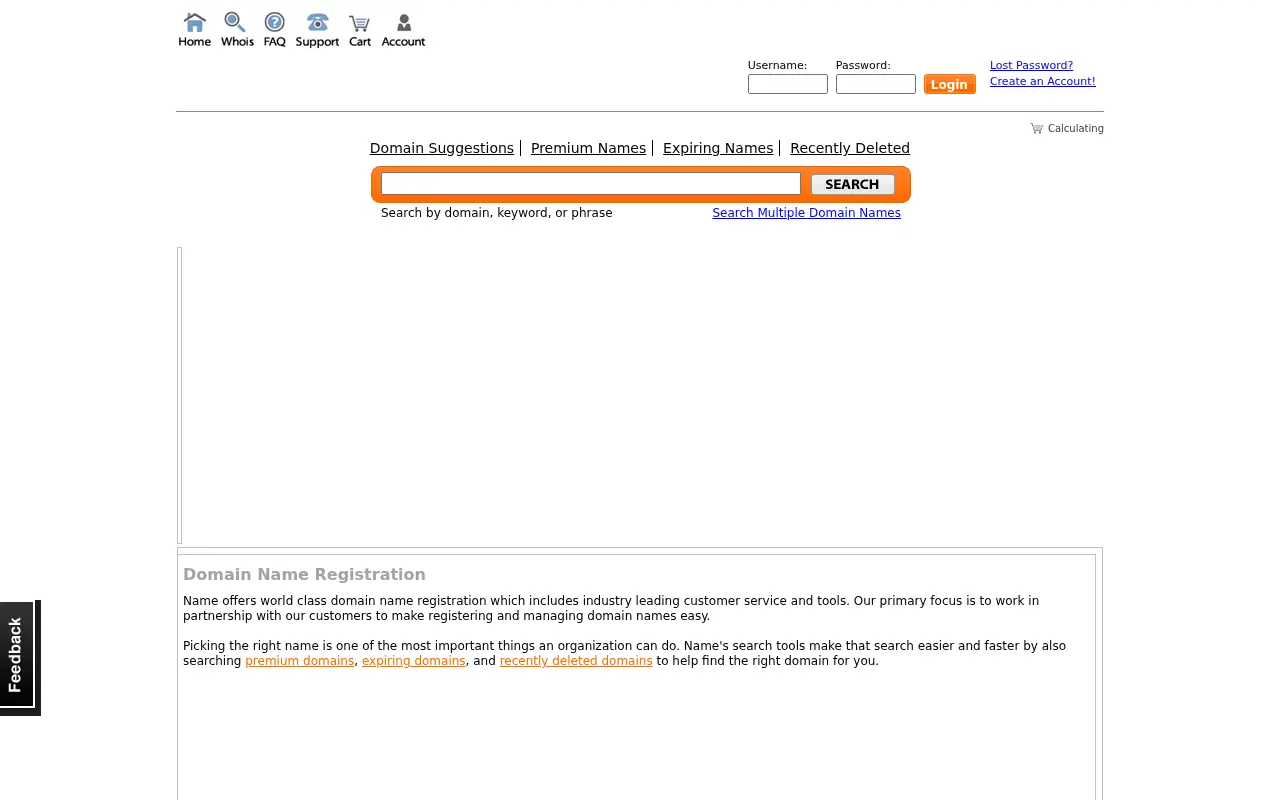Click the Domain Name Registration heading
Image resolution: width=1280 pixels, height=800 pixels.
304,574
